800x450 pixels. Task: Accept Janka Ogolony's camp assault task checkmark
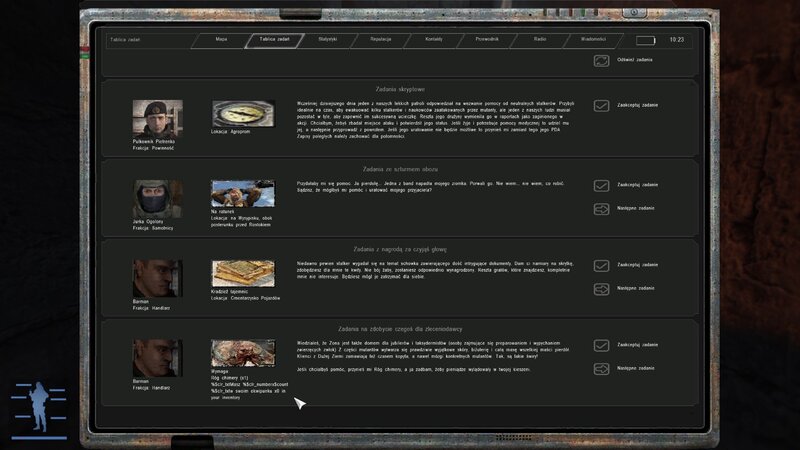(x=601, y=186)
